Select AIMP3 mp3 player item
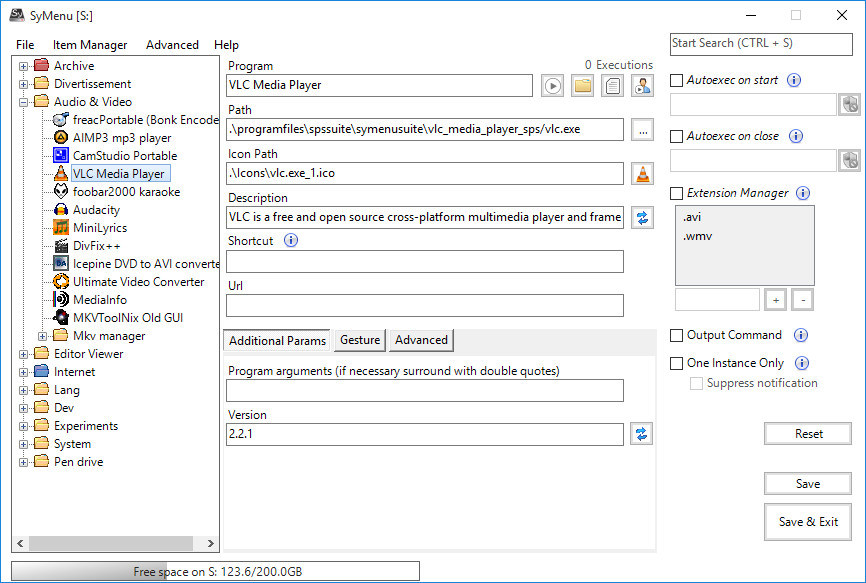The width and height of the screenshot is (866, 583). [x=112, y=138]
